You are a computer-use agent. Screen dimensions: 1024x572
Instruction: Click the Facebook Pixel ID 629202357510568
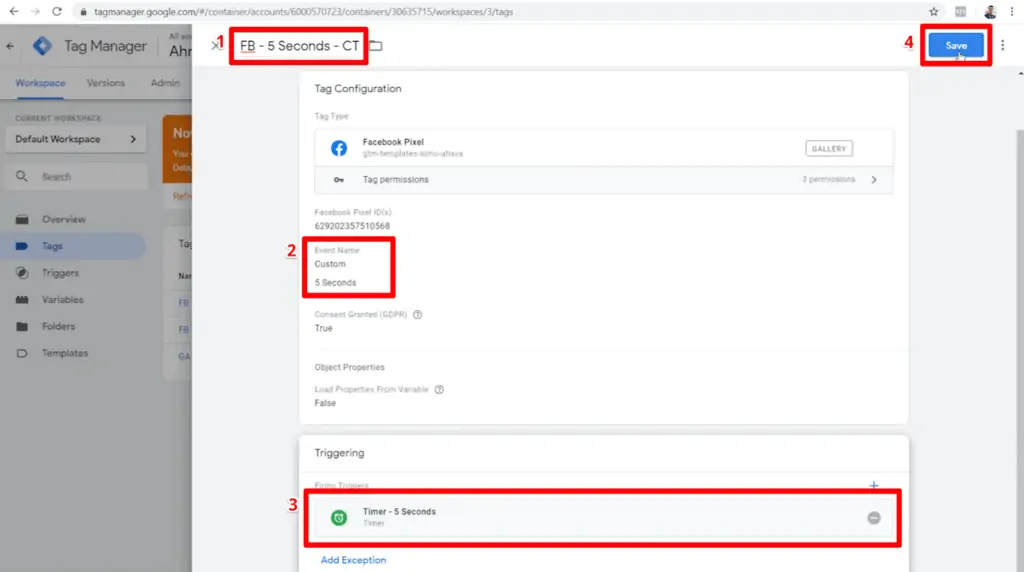point(352,226)
